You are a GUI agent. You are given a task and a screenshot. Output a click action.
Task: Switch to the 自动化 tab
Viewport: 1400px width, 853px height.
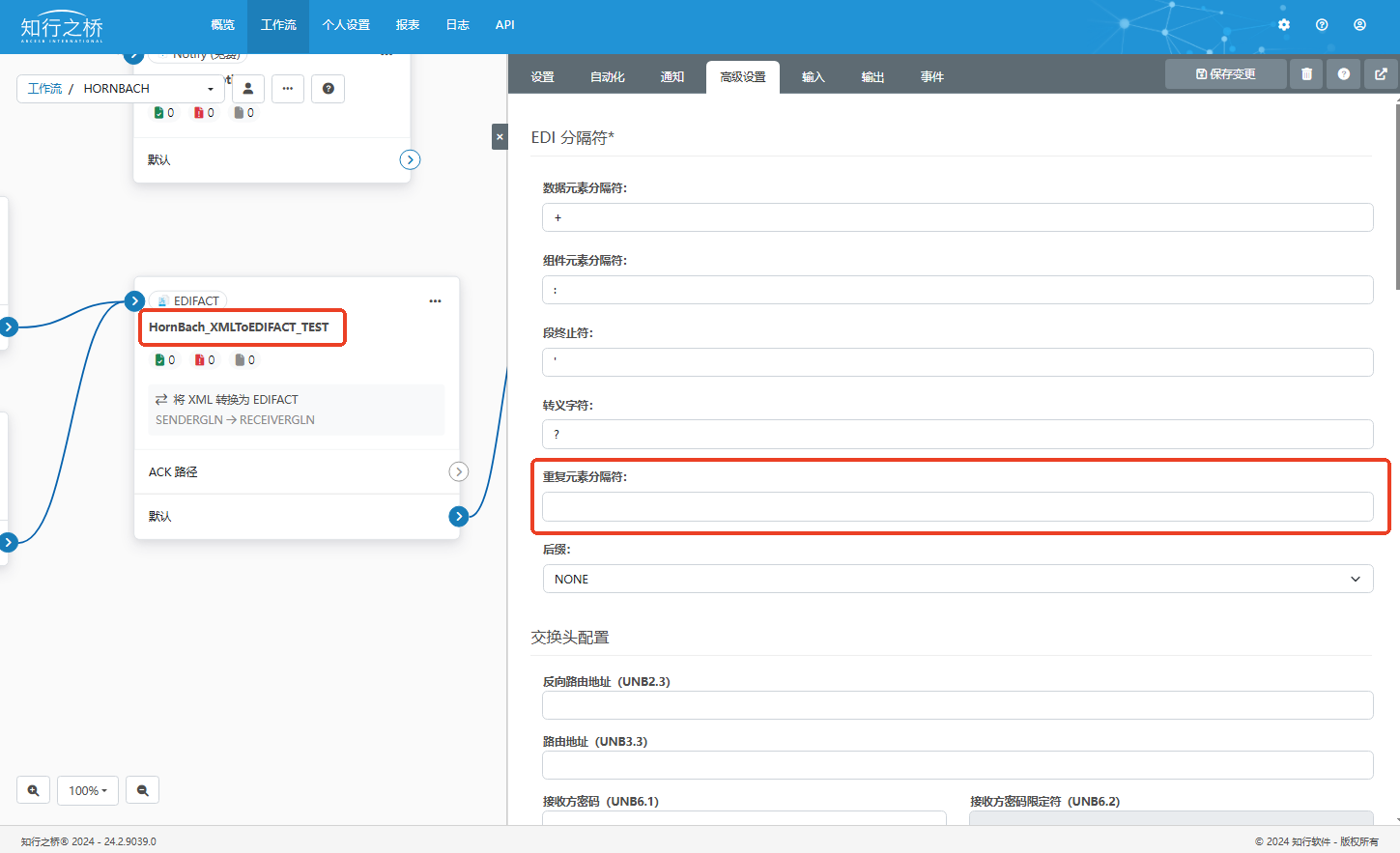607,77
